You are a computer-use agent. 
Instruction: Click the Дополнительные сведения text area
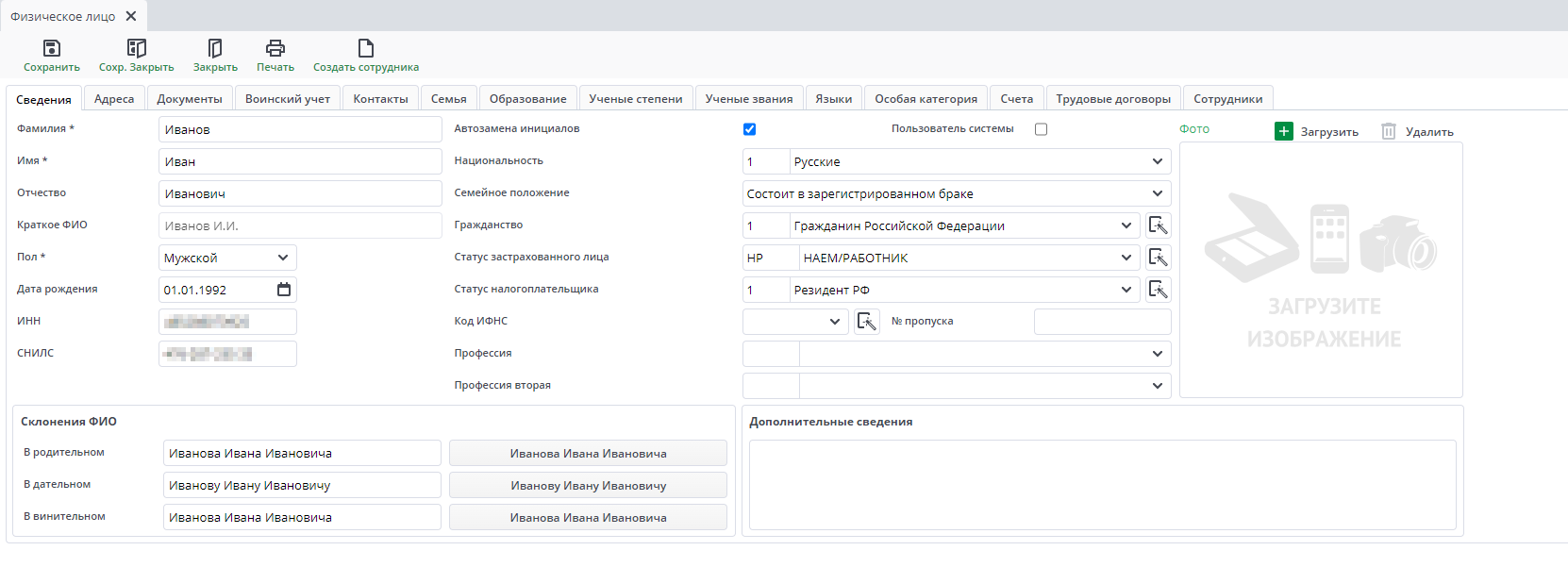pyautogui.click(x=1102, y=484)
